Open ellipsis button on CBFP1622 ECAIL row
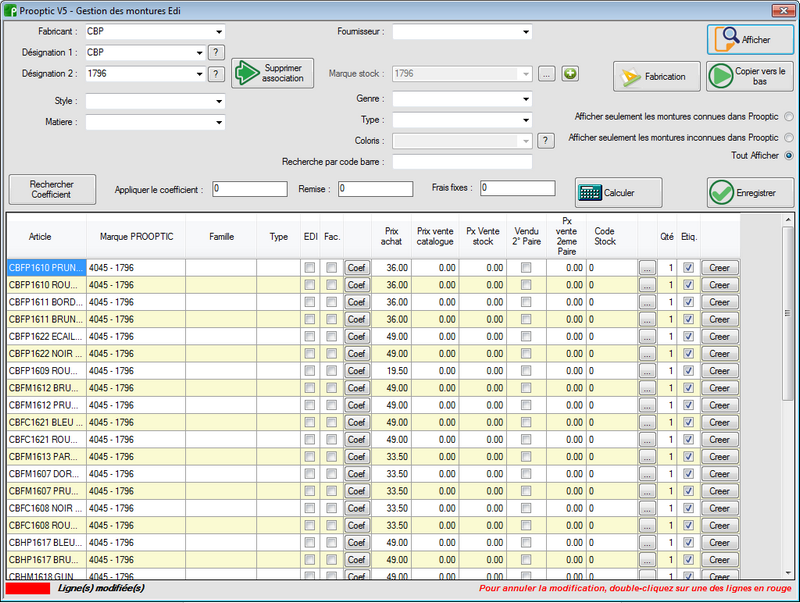 (647, 337)
